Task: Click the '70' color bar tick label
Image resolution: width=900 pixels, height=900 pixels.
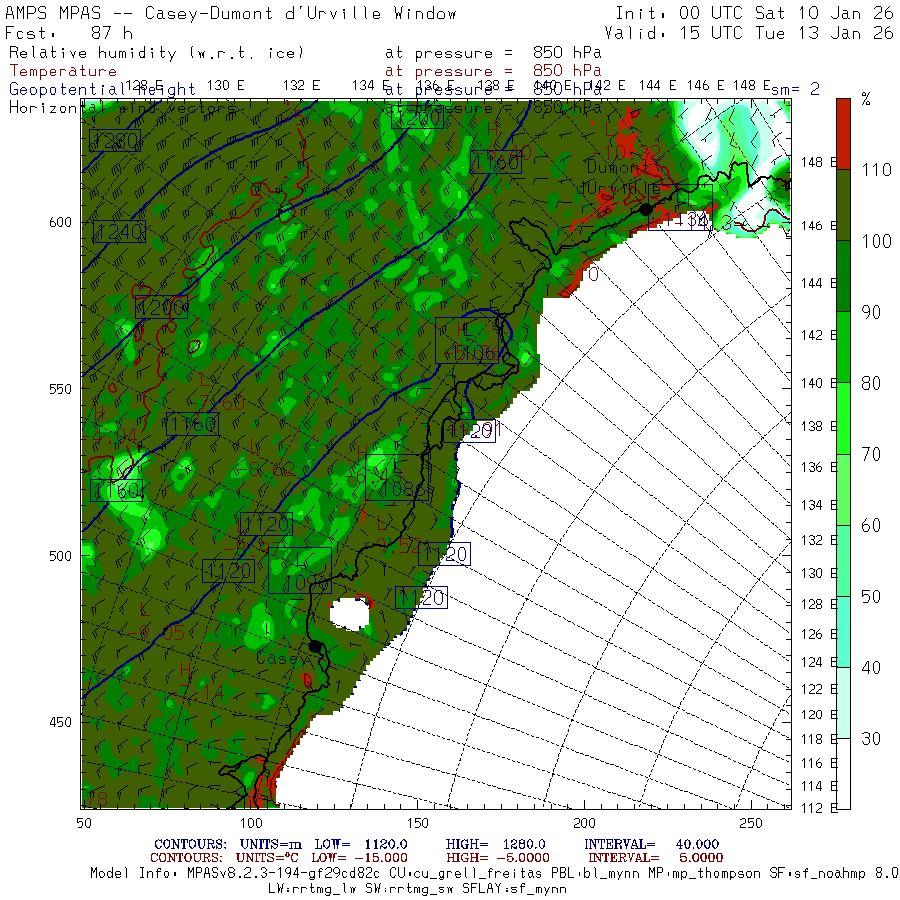Action: point(871,455)
